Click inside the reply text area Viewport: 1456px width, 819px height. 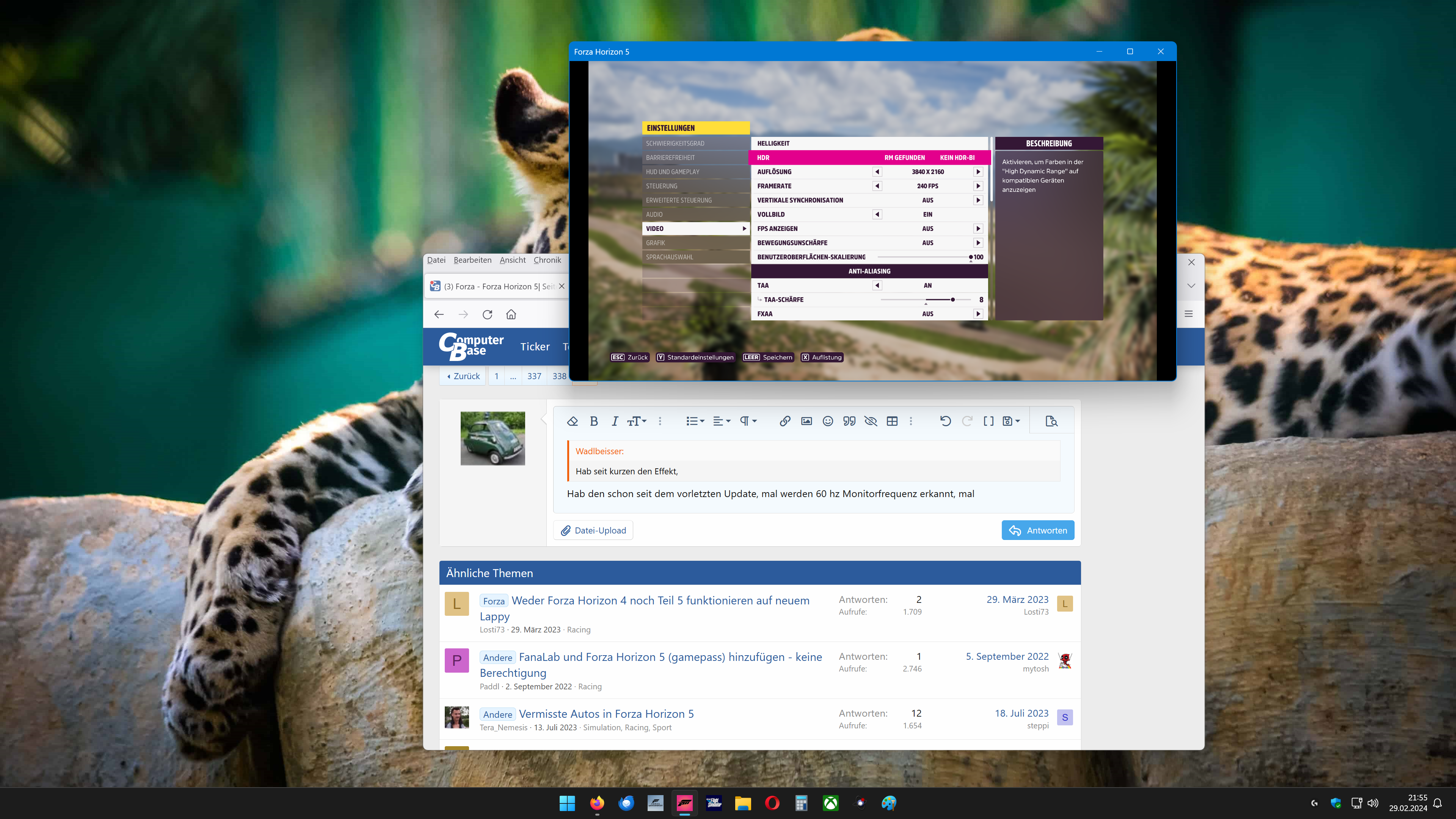(791, 493)
